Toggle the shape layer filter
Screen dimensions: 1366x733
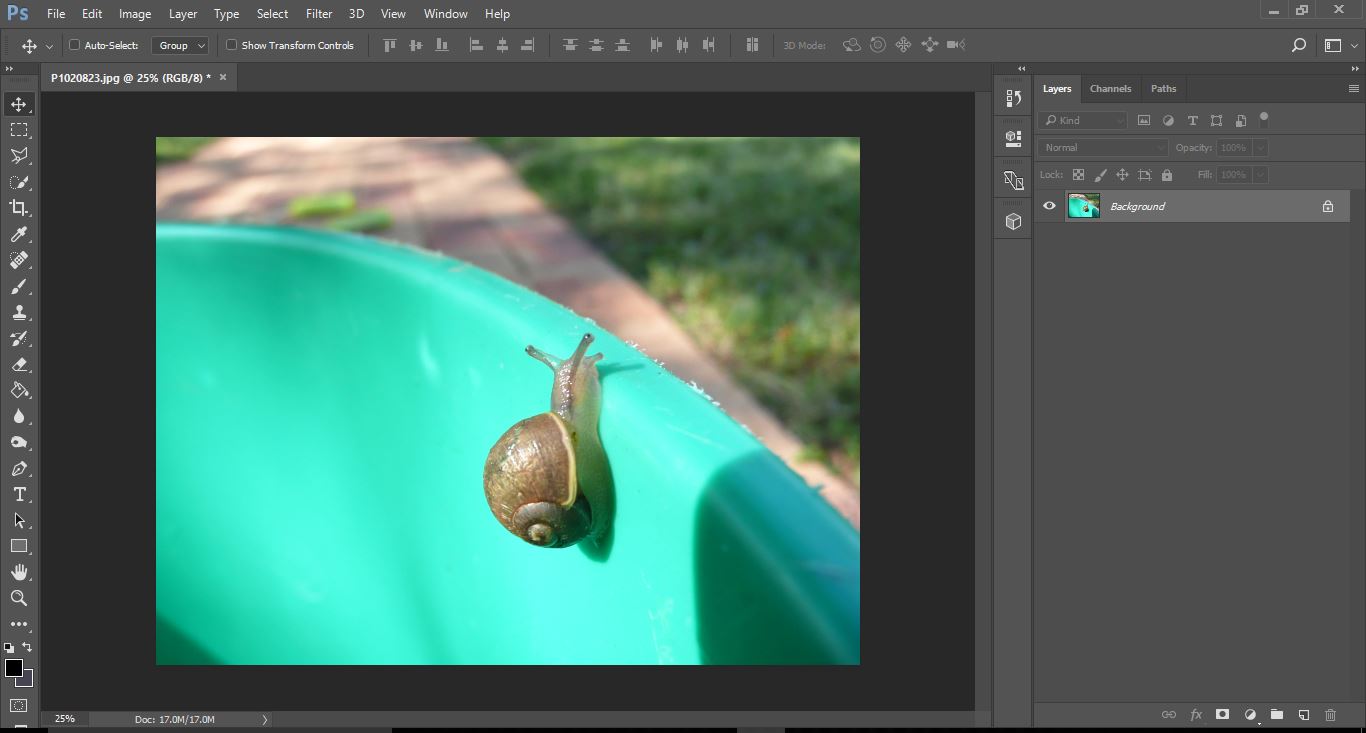1216,120
